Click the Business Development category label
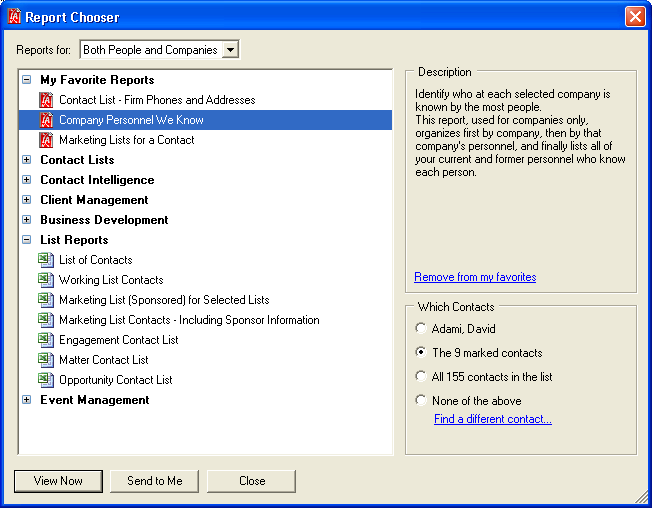Screen dimensions: 652x508 (x=104, y=219)
